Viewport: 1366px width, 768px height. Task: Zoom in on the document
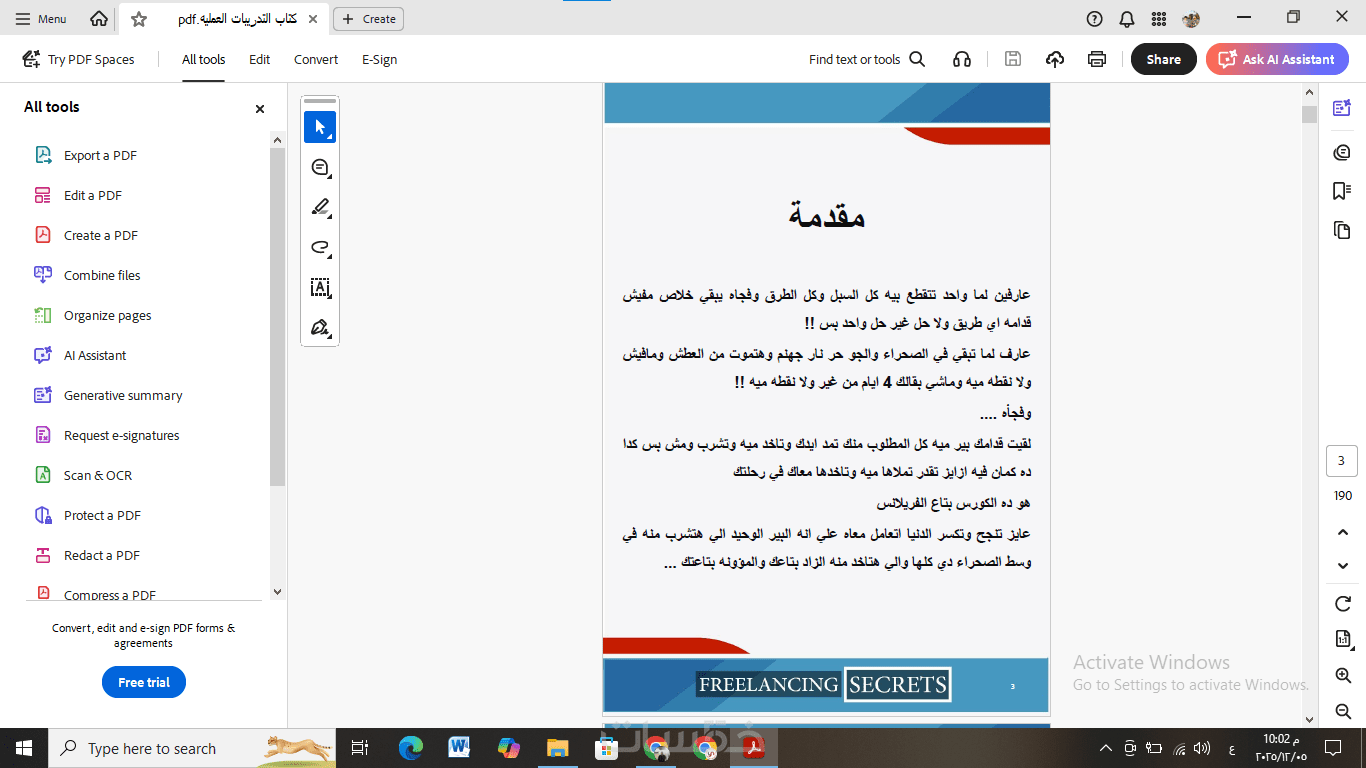tap(1343, 676)
